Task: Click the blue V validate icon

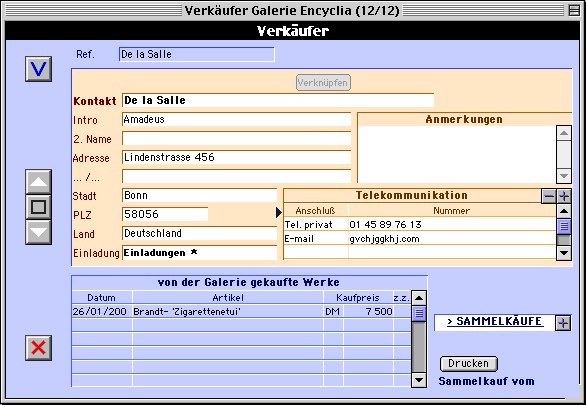Action: pyautogui.click(x=38, y=69)
